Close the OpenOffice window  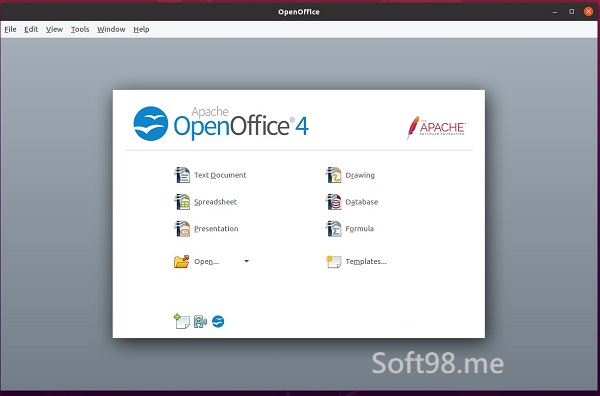[588, 11]
